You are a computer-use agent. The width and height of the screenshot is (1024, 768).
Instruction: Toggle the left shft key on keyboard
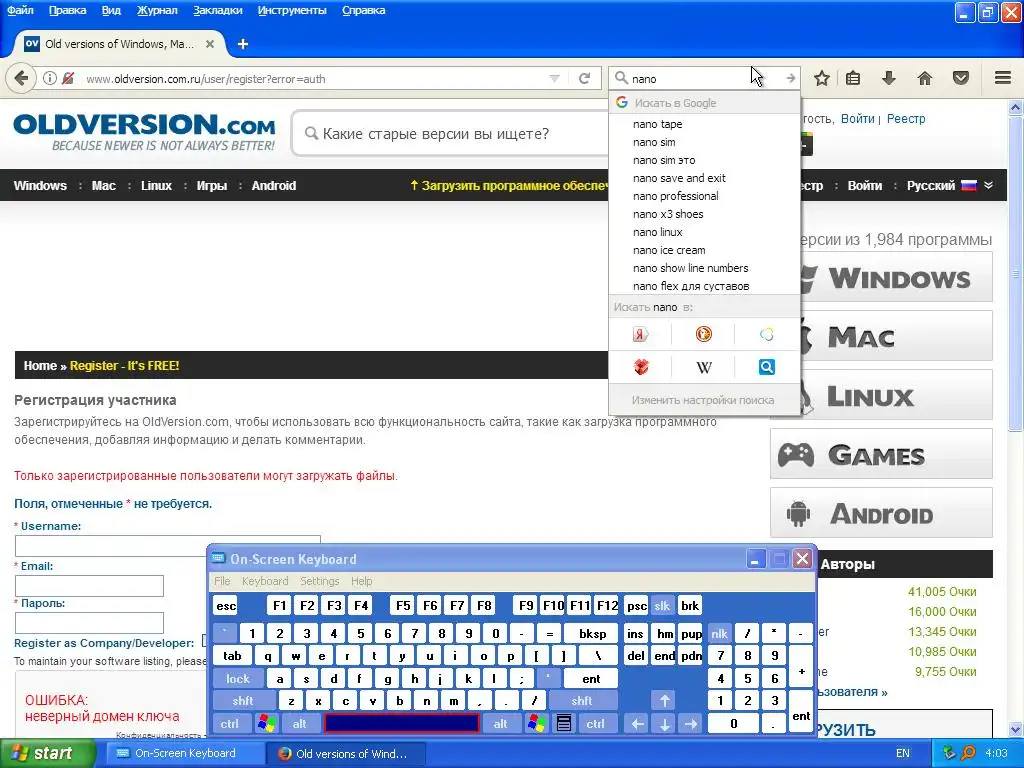(242, 701)
